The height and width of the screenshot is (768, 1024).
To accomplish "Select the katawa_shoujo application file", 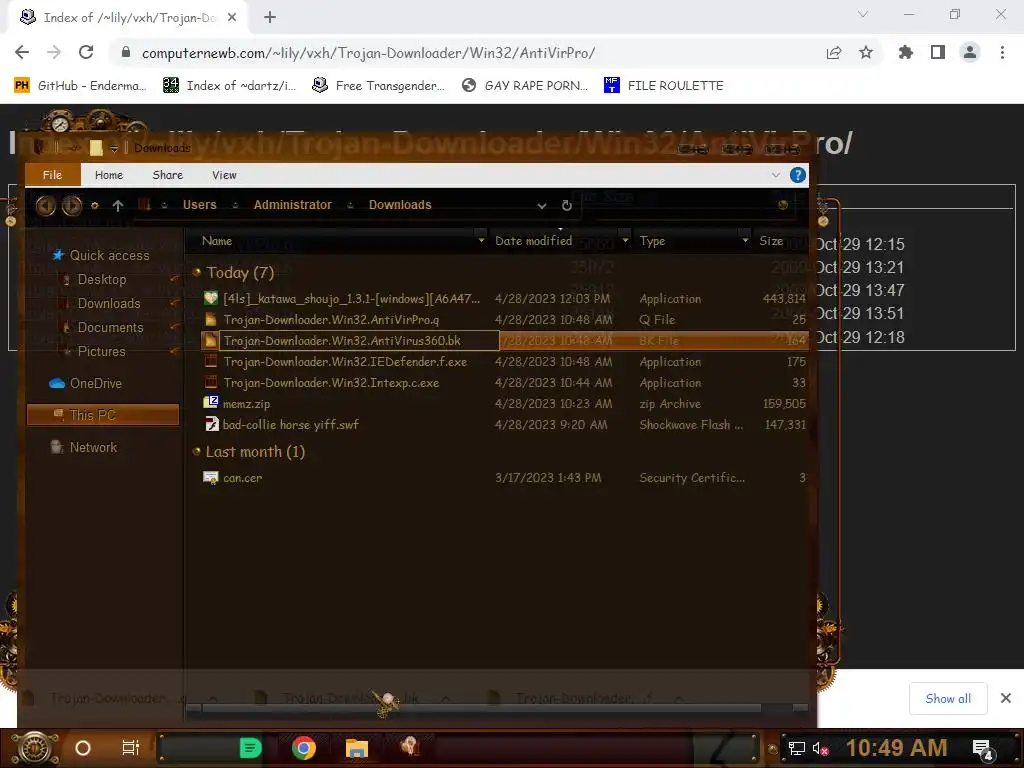I will 351,298.
